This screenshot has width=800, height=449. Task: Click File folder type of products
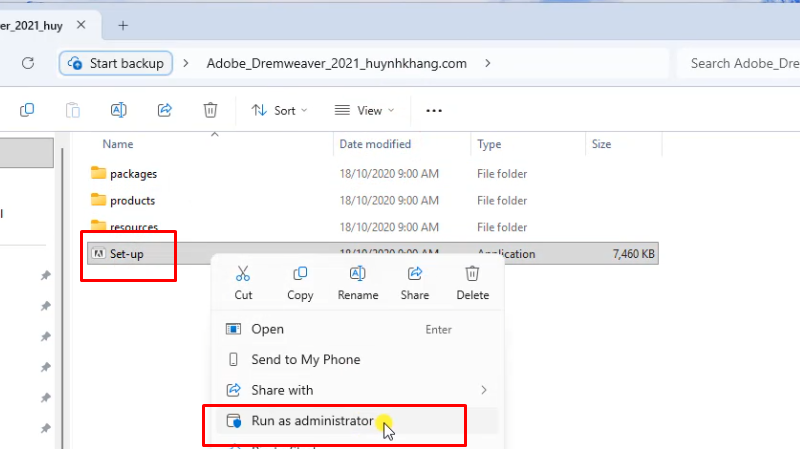click(x=502, y=201)
